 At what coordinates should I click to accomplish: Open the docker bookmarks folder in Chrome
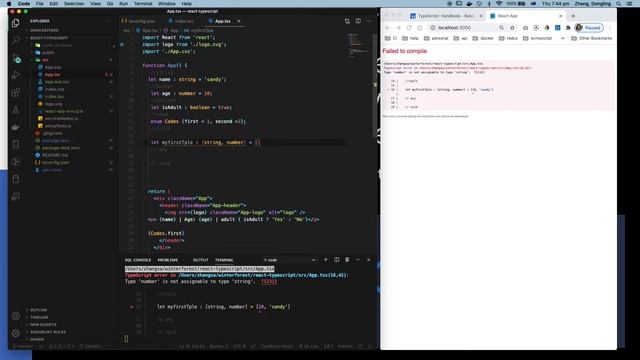(x=483, y=38)
